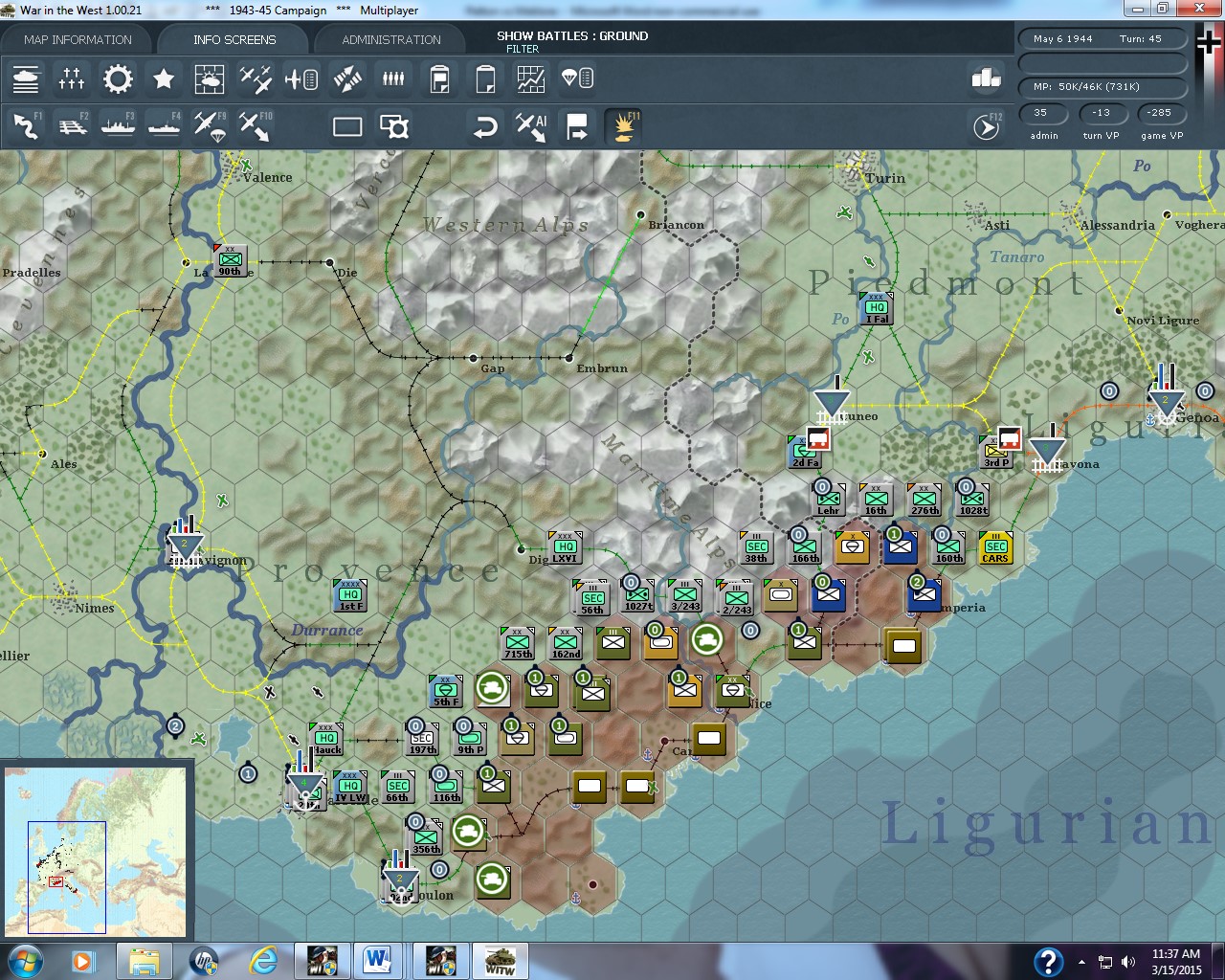The width and height of the screenshot is (1225, 980).
Task: Click the undo curved arrow icon
Action: point(485,126)
